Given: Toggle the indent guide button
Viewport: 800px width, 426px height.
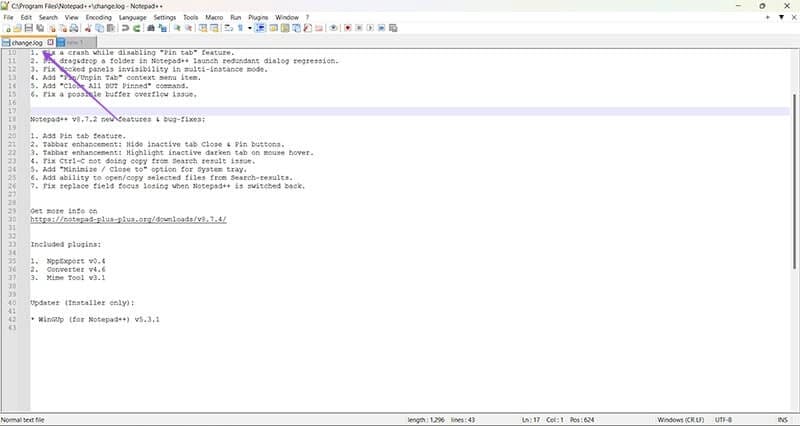Looking at the screenshot, I should coord(260,28).
